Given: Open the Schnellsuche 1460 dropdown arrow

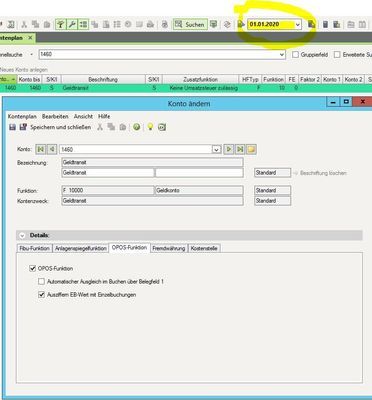Looking at the screenshot, I should 282,54.
